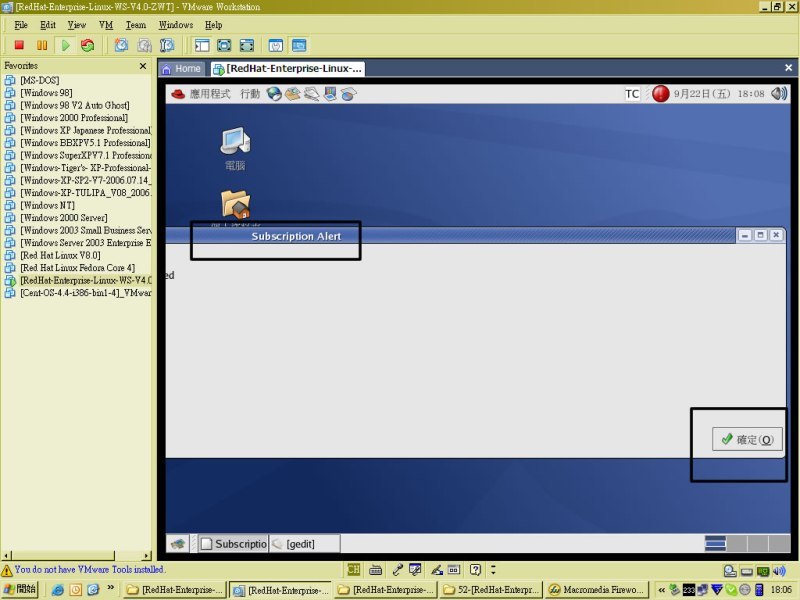The image size is (800, 600).
Task: Close the Favorites sidebar panel
Action: [x=143, y=66]
